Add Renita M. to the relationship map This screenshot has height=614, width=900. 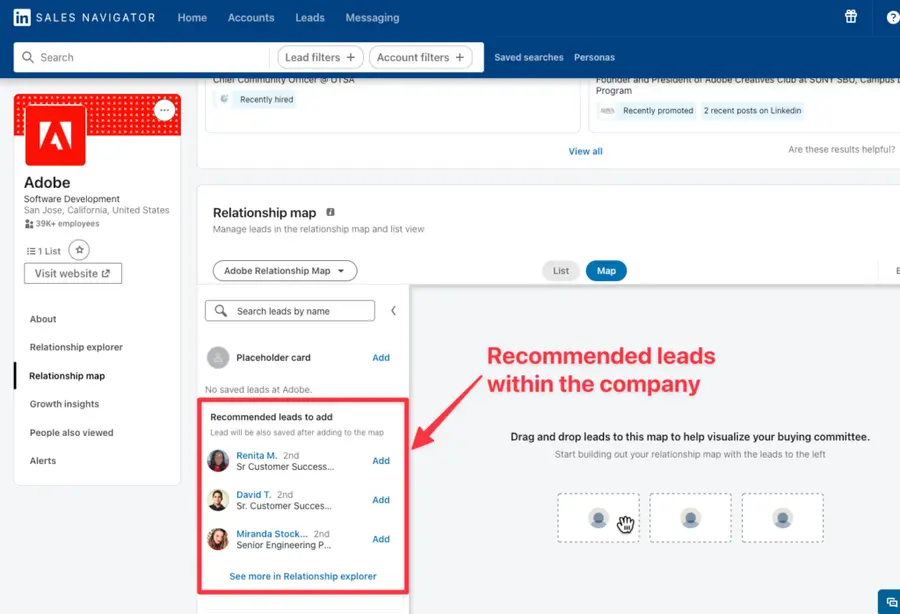380,460
